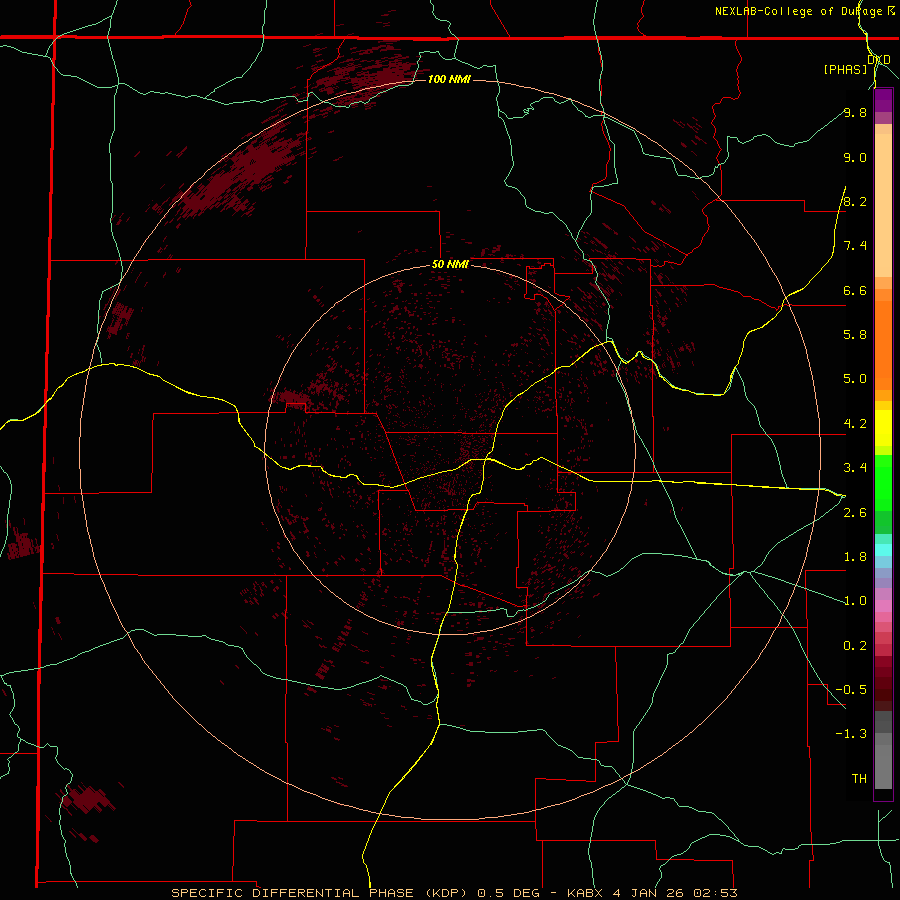Click the 100 NMI range ring label
This screenshot has width=900, height=900.
[x=449, y=79]
